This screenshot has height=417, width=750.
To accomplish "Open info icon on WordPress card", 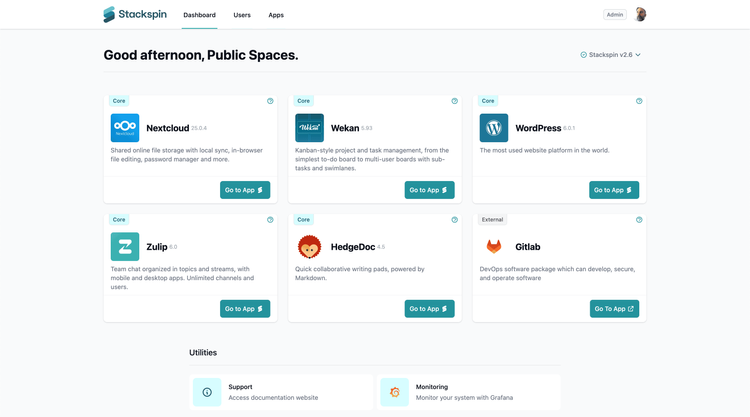I will (639, 101).
